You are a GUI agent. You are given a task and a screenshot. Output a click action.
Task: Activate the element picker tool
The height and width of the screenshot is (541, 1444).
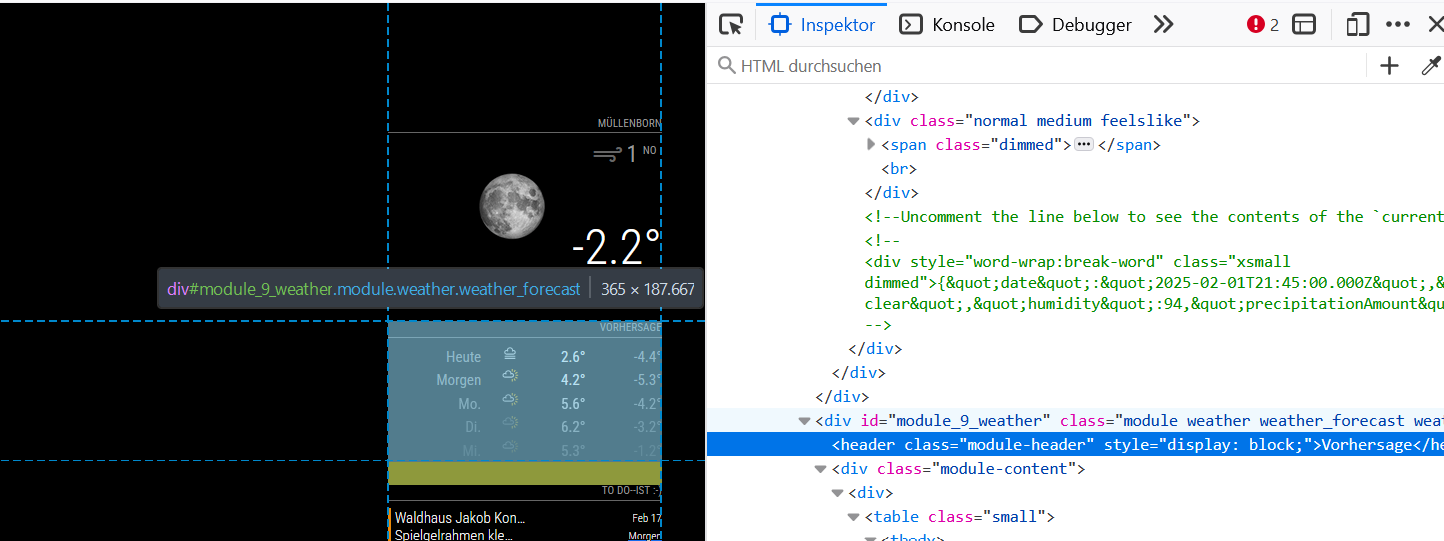(x=732, y=25)
